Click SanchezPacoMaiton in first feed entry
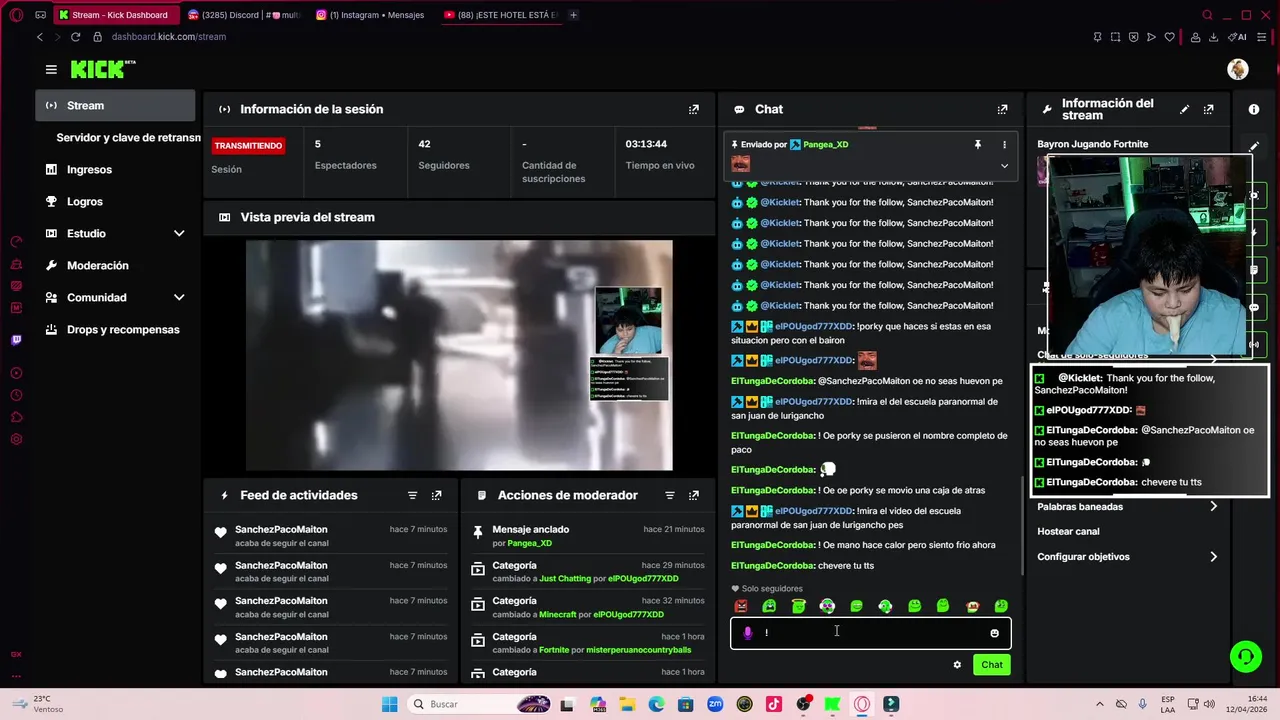This screenshot has width=1280, height=720. pos(281,529)
